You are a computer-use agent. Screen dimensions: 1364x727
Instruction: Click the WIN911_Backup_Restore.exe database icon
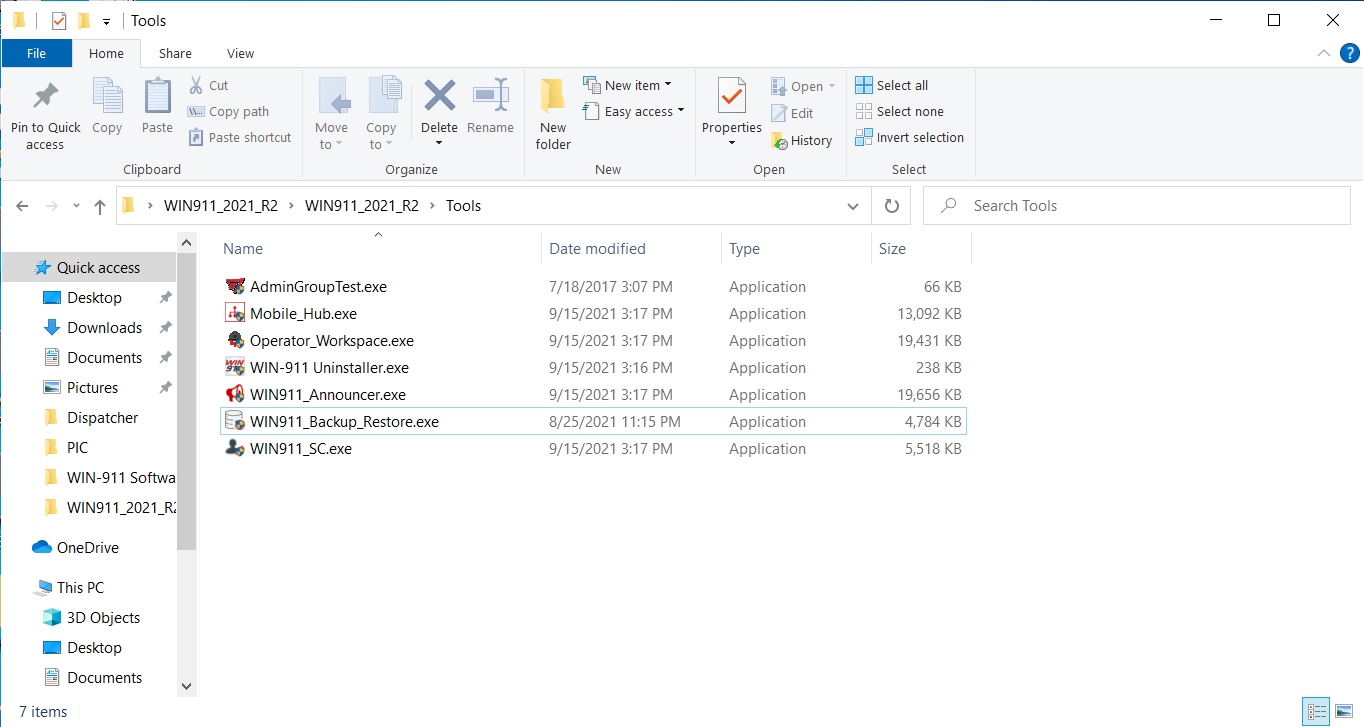point(235,422)
